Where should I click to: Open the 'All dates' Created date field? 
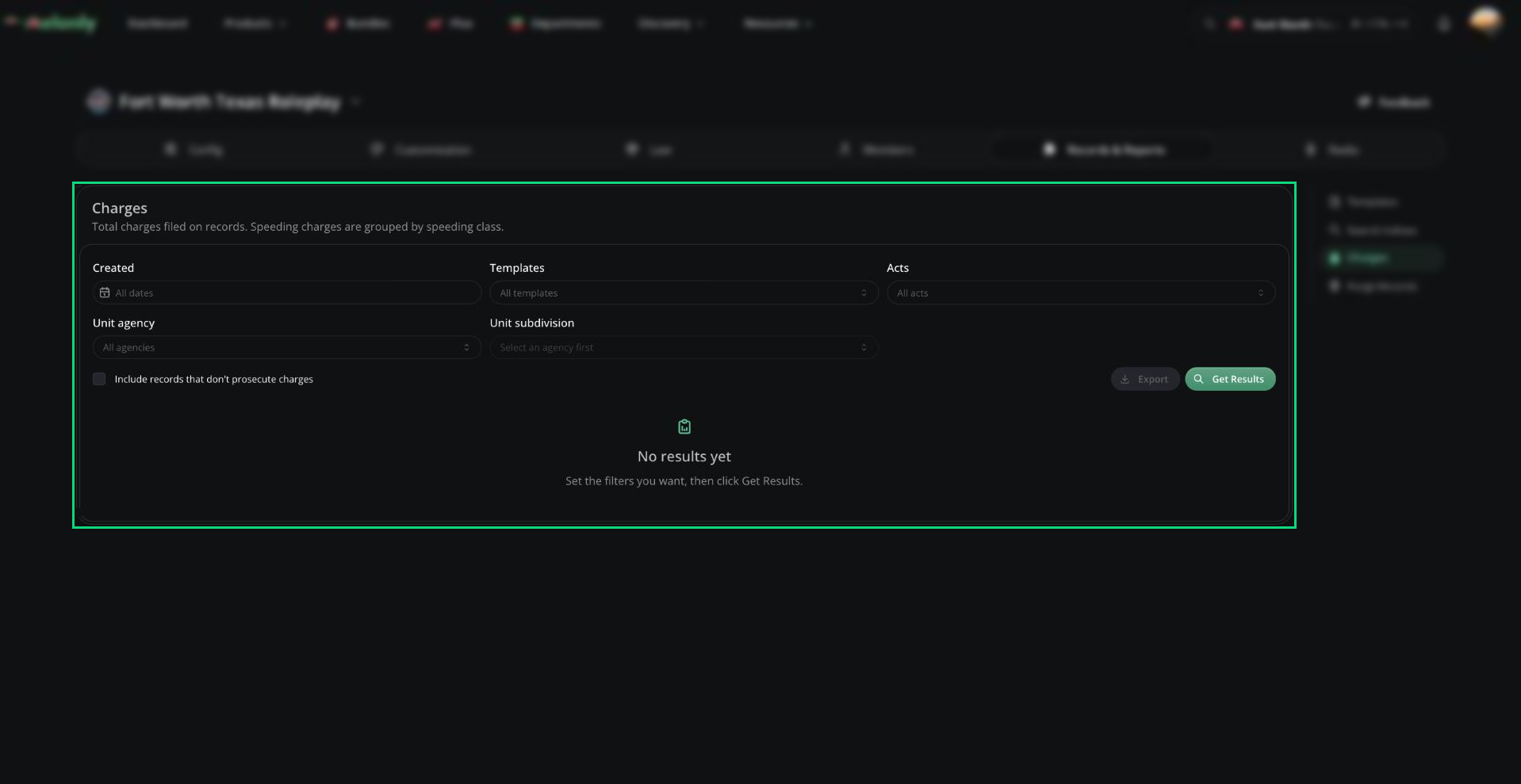click(287, 293)
